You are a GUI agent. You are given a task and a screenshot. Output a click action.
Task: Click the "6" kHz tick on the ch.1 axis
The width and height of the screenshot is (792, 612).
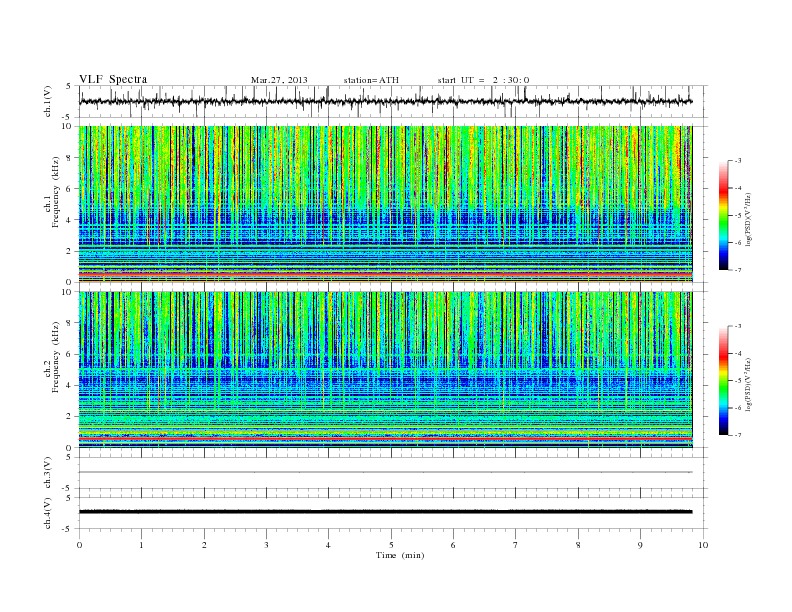click(x=70, y=189)
